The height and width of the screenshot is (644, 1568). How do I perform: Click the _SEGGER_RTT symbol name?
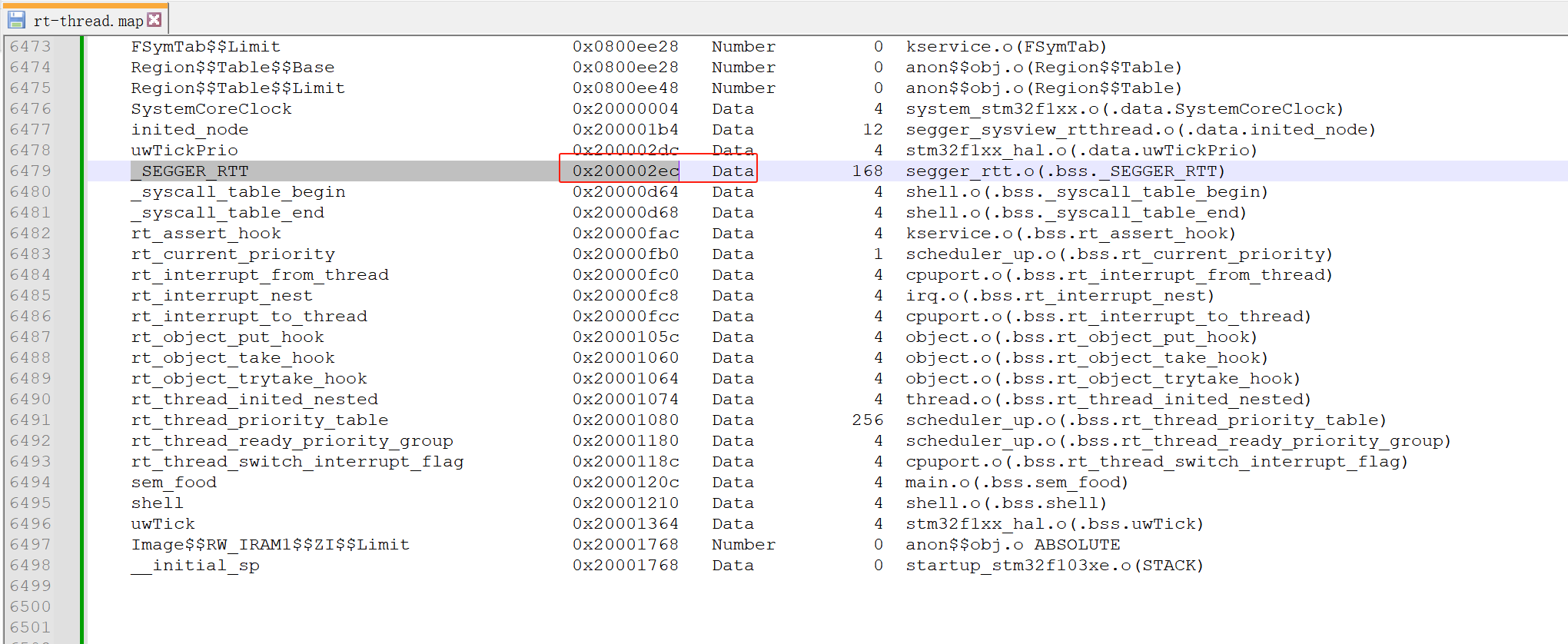pos(190,171)
